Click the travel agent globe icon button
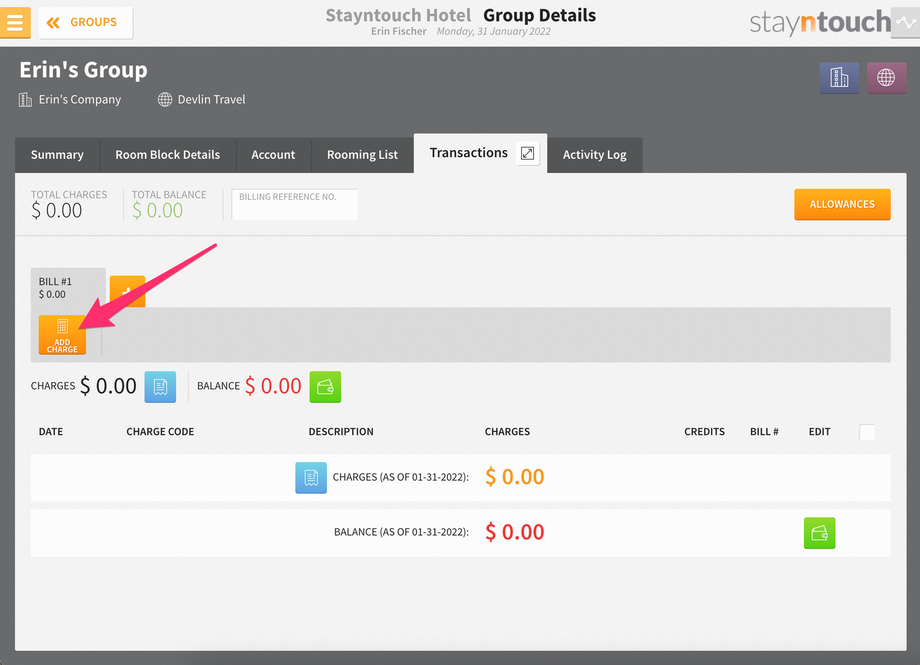Screen dimensions: 920x665 coord(886,77)
